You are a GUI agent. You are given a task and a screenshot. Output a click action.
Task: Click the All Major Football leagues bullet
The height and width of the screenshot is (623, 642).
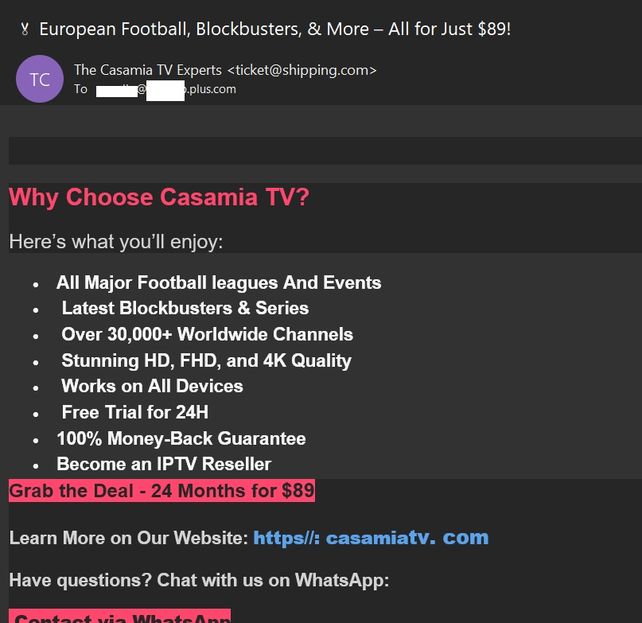coord(218,283)
